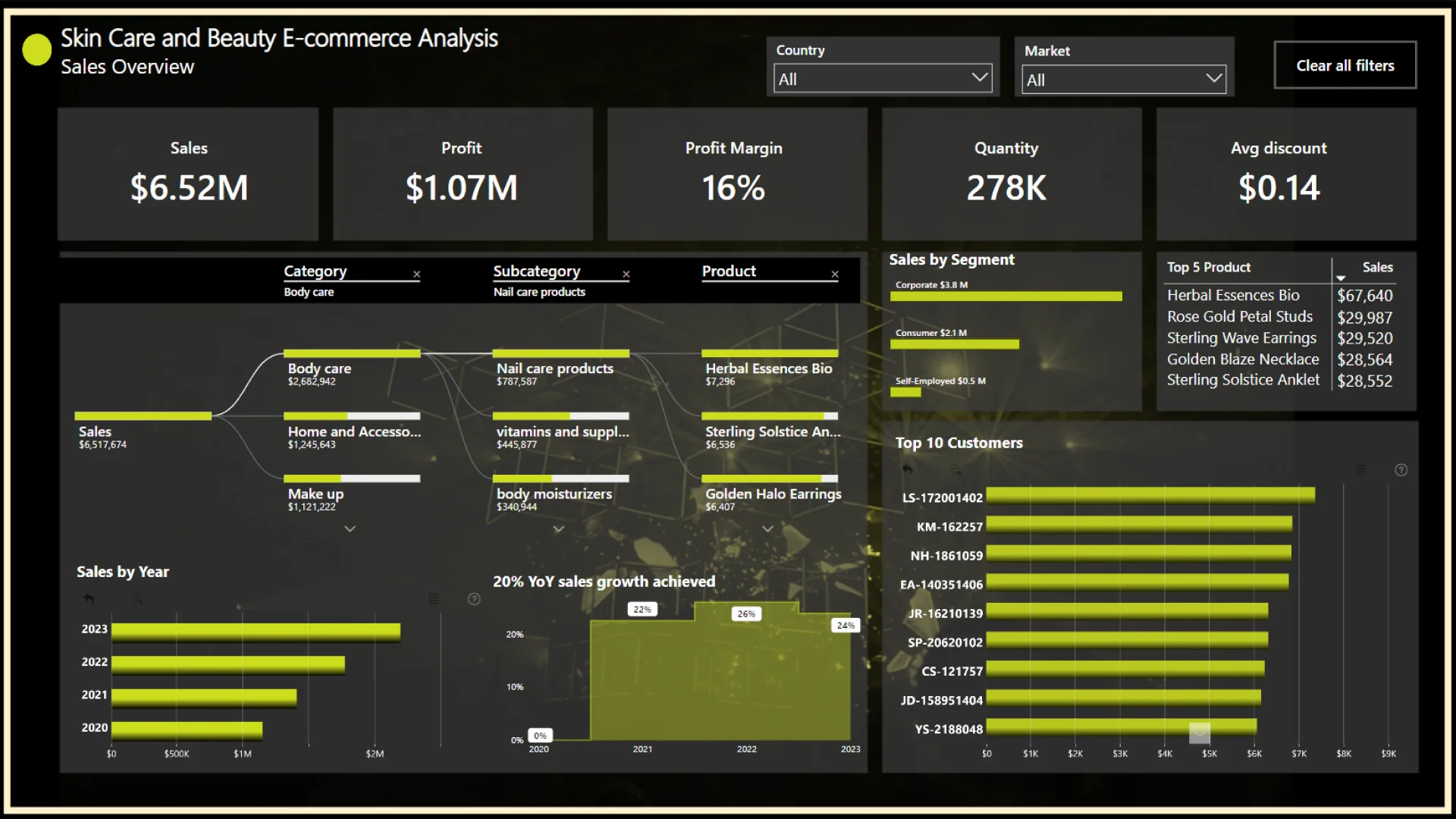This screenshot has width=1456, height=819.
Task: Click the 2021 bar in Sales by Year
Action: pos(204,697)
